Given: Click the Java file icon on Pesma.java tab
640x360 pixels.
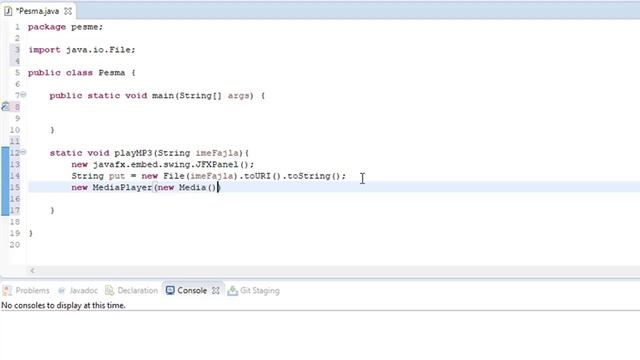Looking at the screenshot, I should [x=8, y=11].
